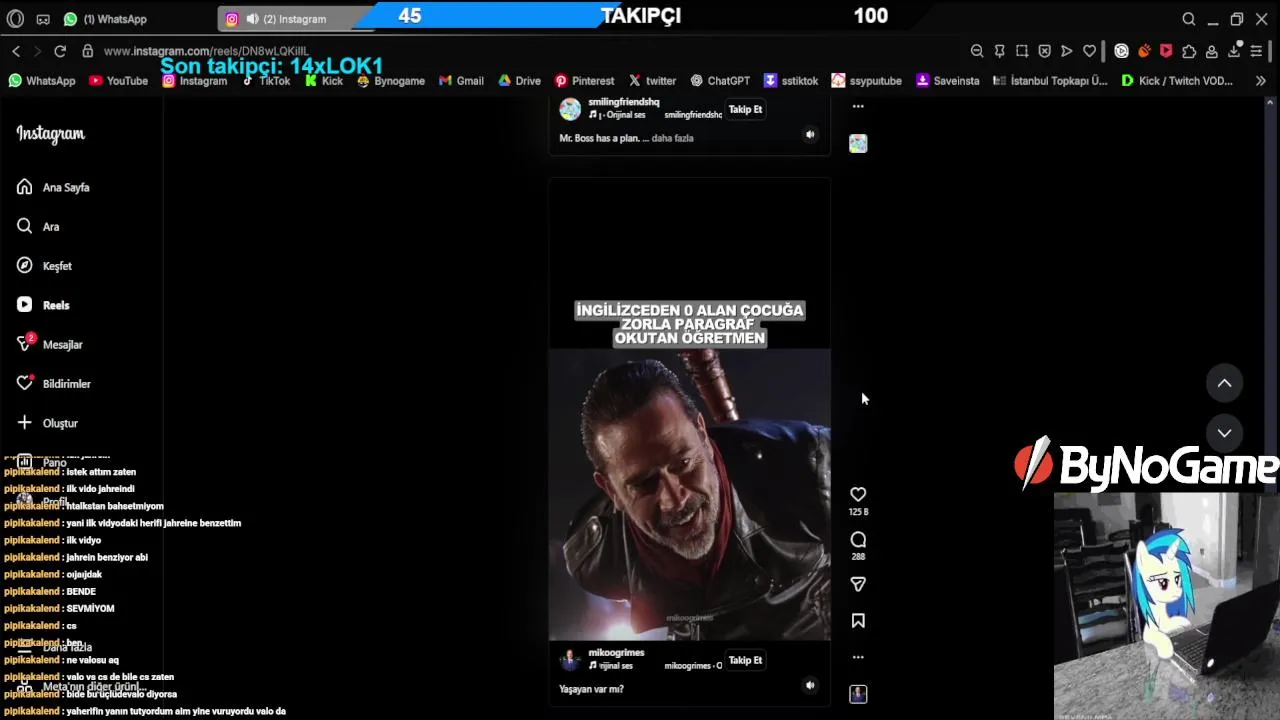Open the Gmail bookmark

pos(461,81)
